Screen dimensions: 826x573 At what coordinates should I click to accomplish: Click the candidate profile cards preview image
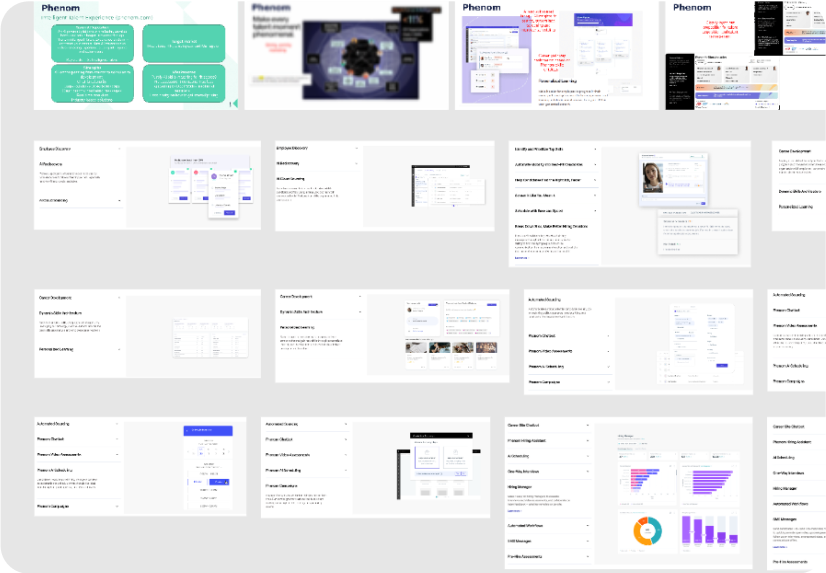pos(211,186)
